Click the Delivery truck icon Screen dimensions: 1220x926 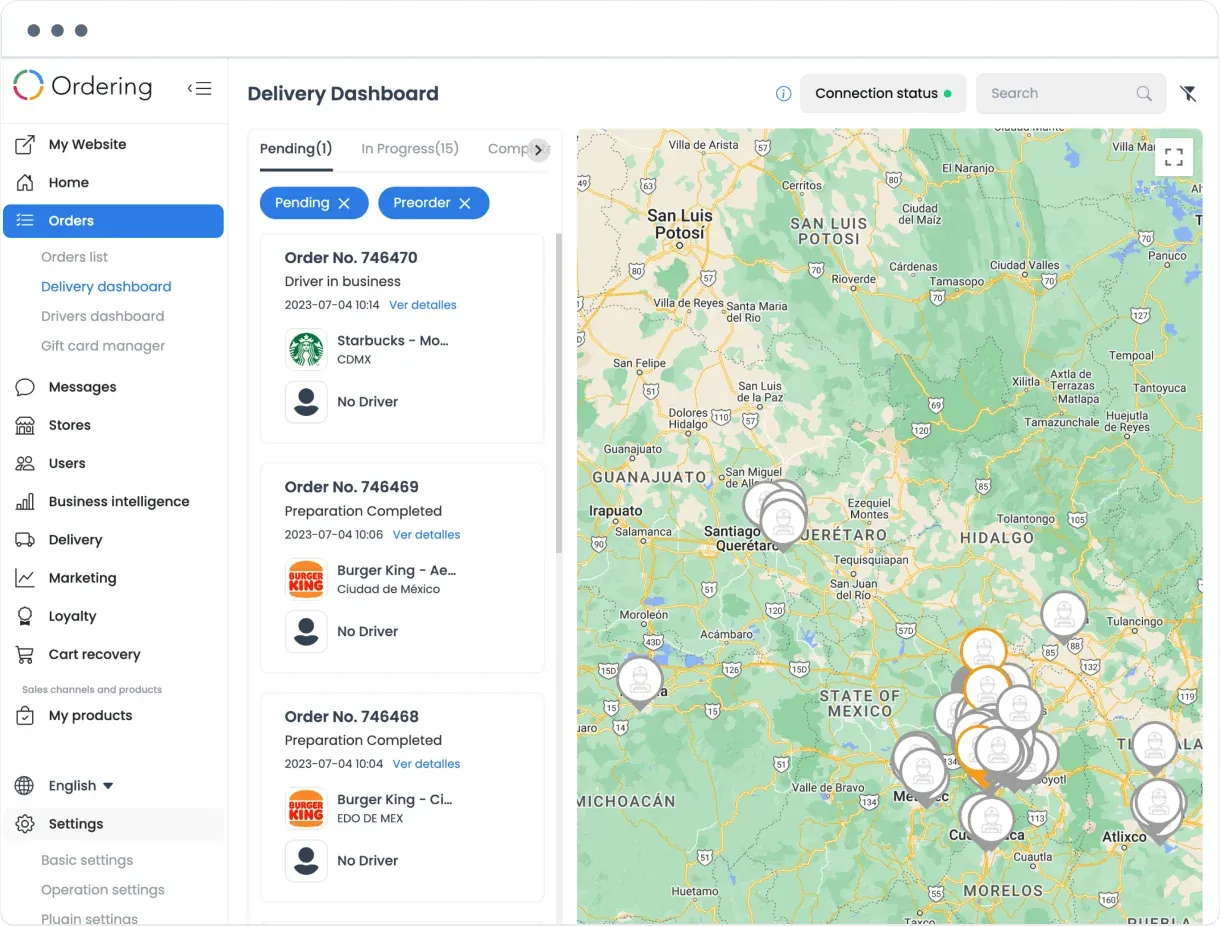click(25, 540)
